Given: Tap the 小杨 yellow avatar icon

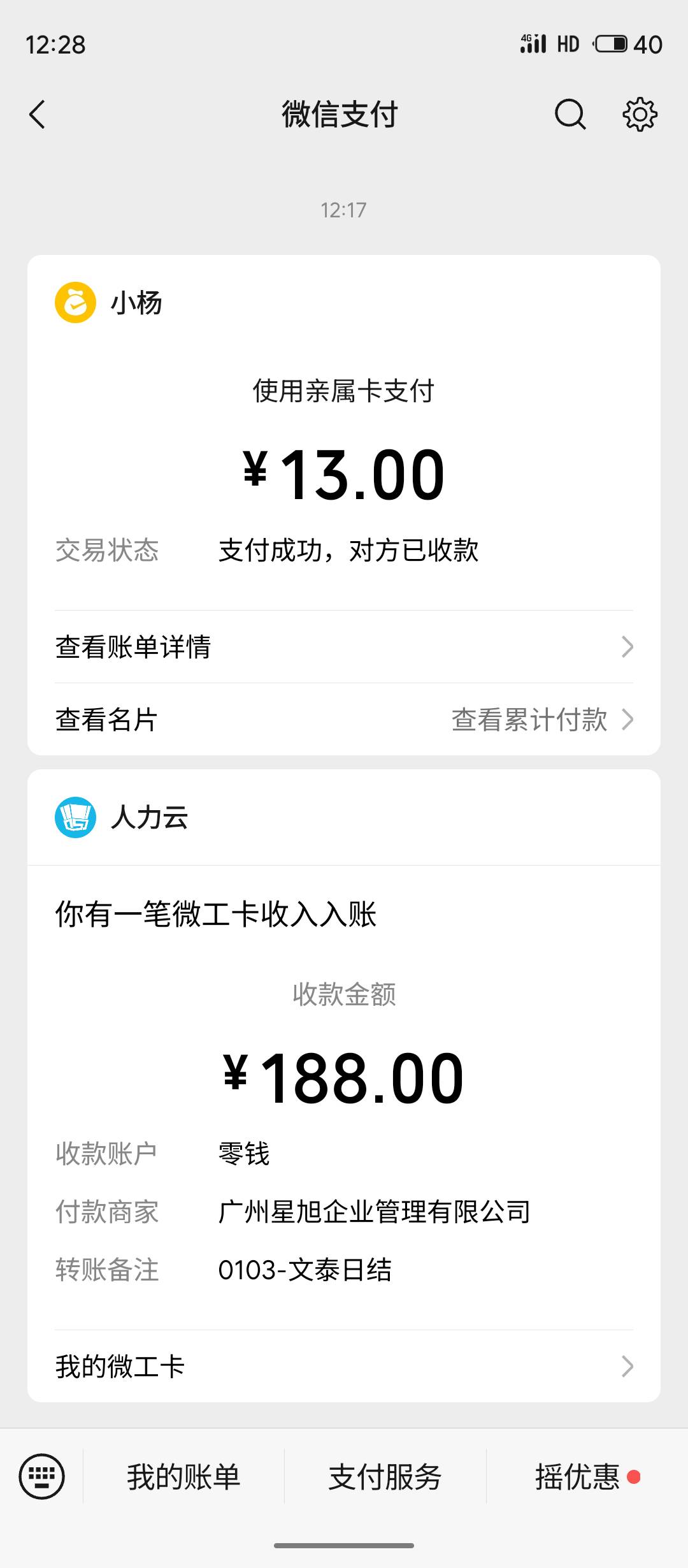Looking at the screenshot, I should [x=75, y=303].
